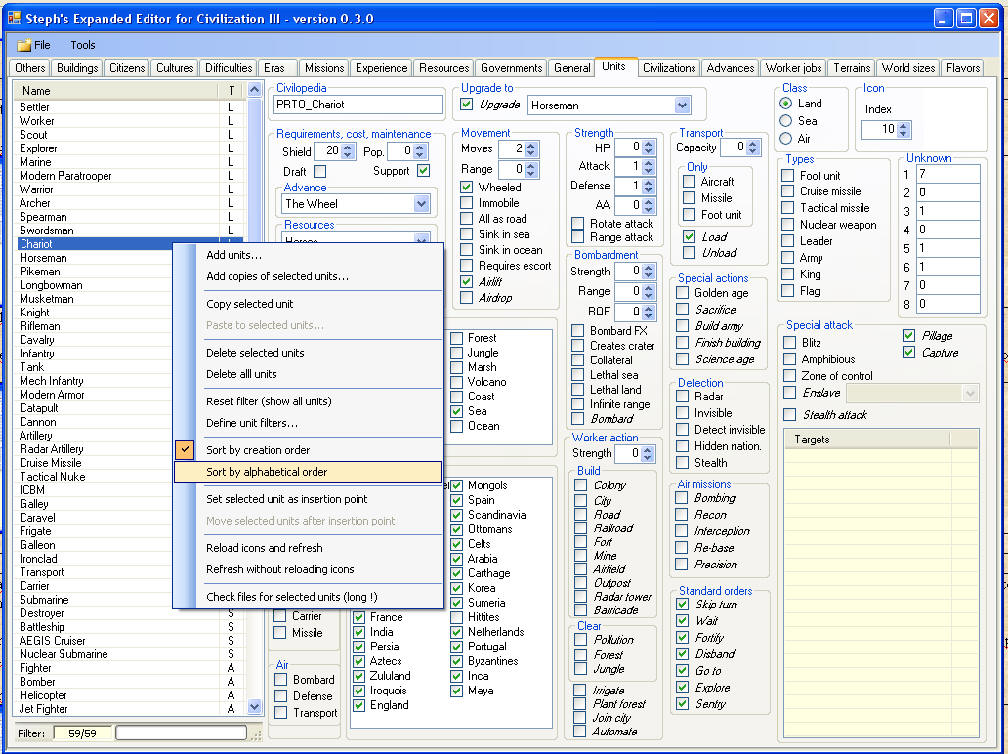Select Add units... from context menu
This screenshot has width=1008, height=754.
click(233, 255)
